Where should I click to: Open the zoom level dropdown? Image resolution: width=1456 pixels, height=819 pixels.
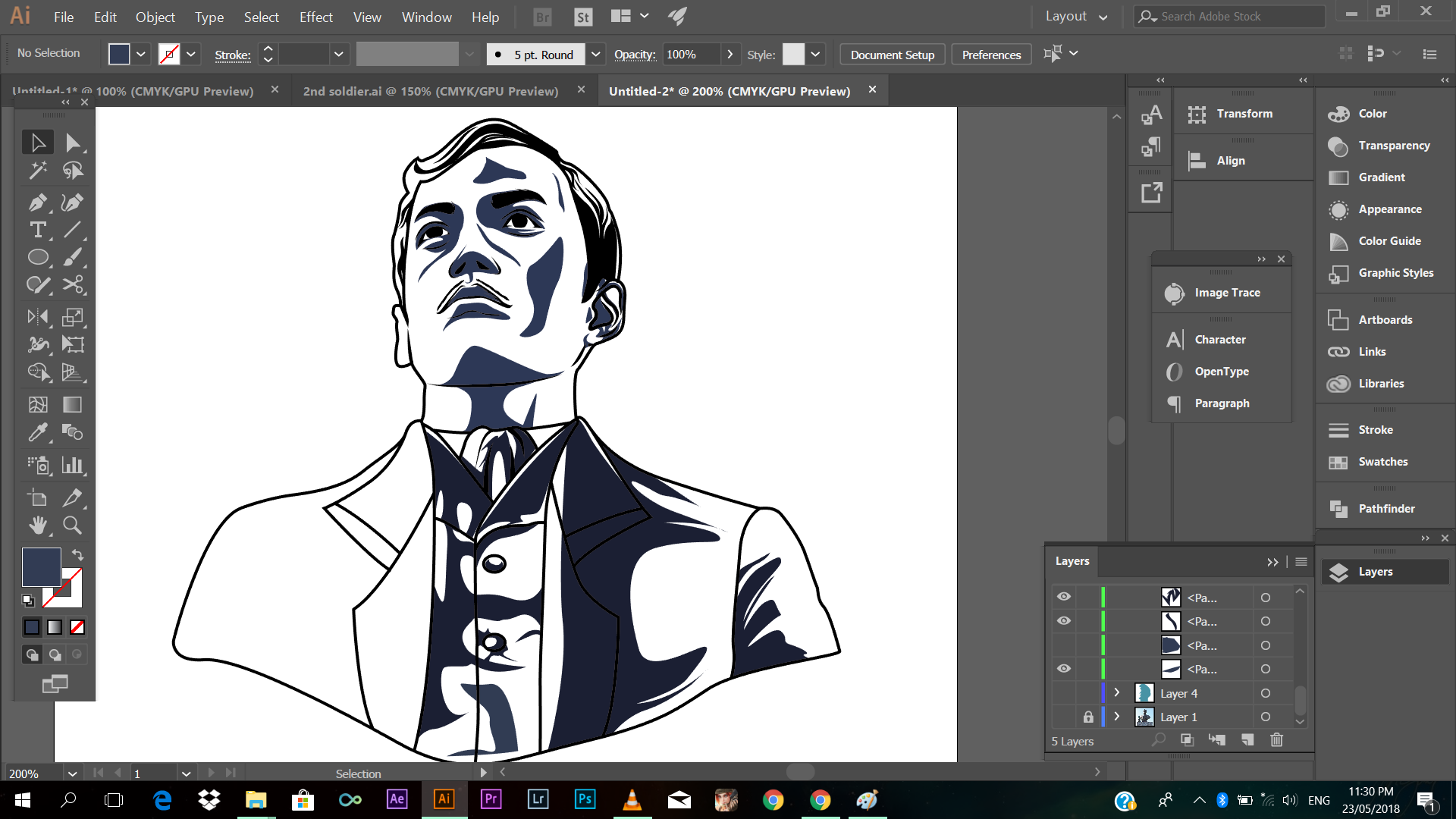(72, 773)
